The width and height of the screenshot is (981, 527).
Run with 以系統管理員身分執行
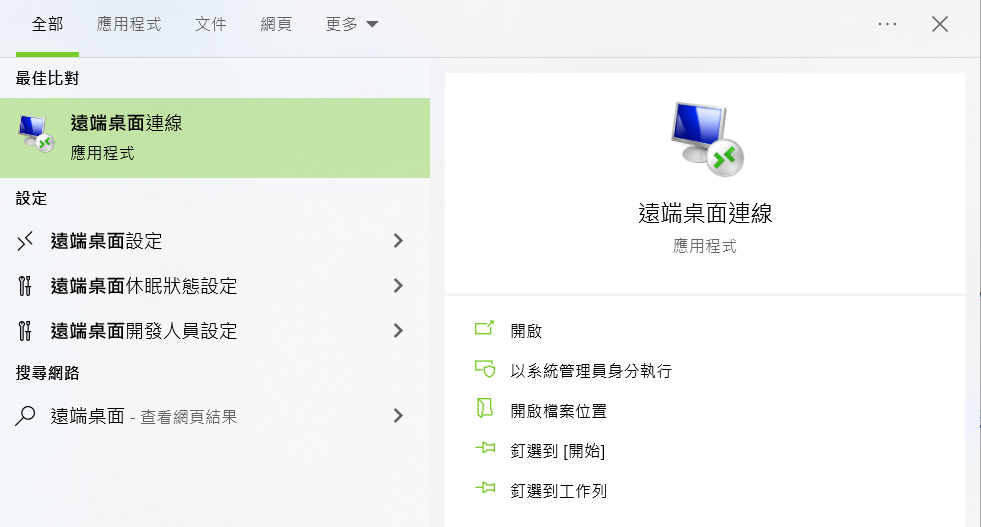click(591, 371)
